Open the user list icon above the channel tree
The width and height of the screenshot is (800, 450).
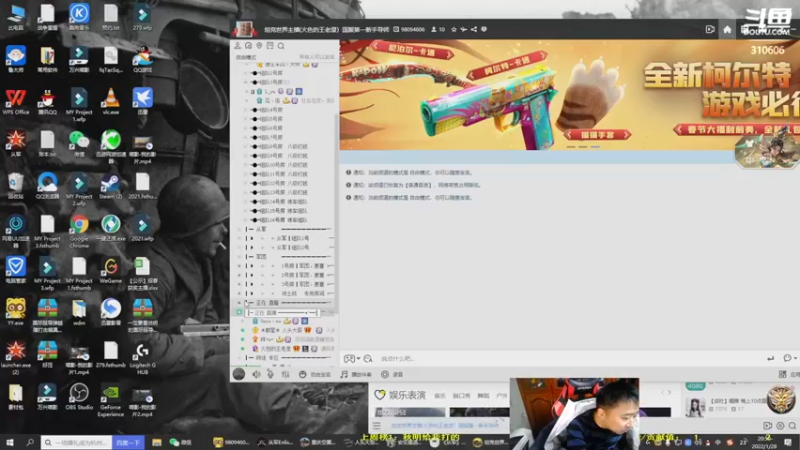pos(238,46)
